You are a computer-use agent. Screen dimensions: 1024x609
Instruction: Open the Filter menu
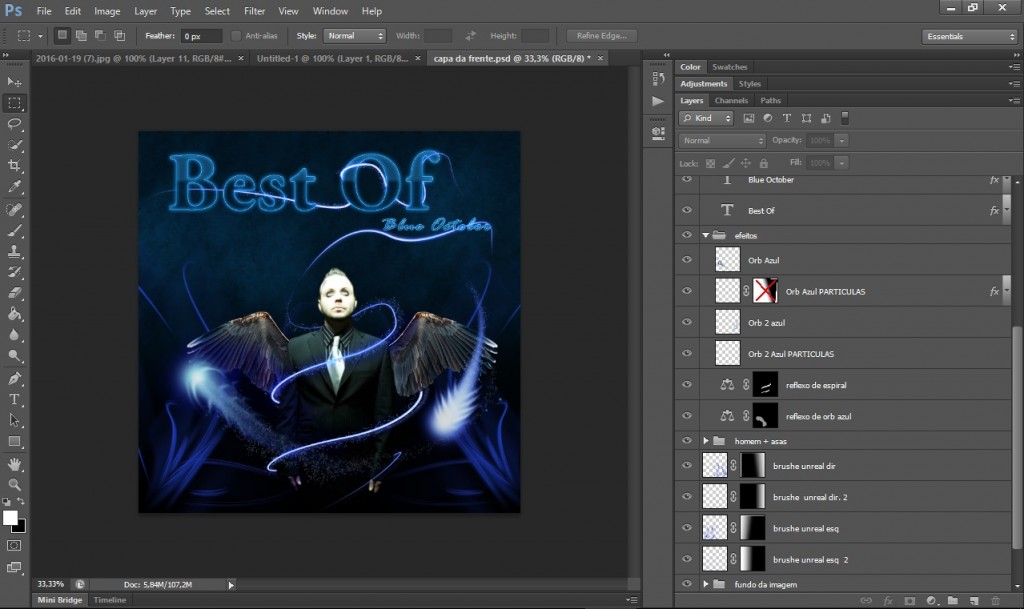click(x=254, y=11)
